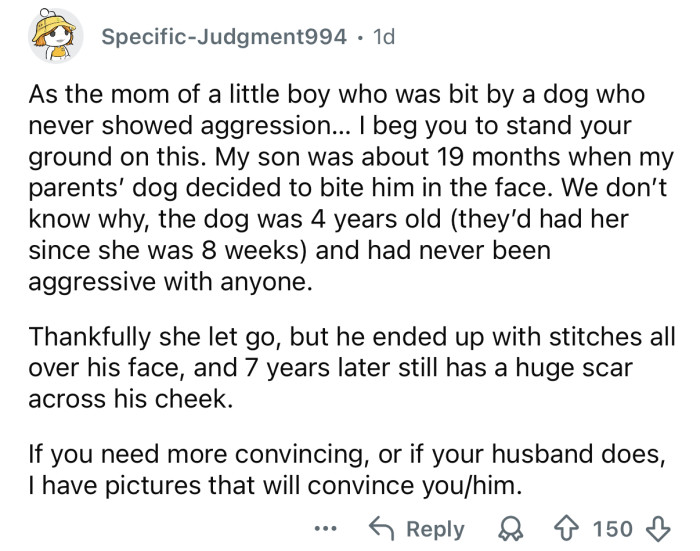Click the "1d" comment timestamp
Screen dimensions: 700x551
(x=382, y=36)
